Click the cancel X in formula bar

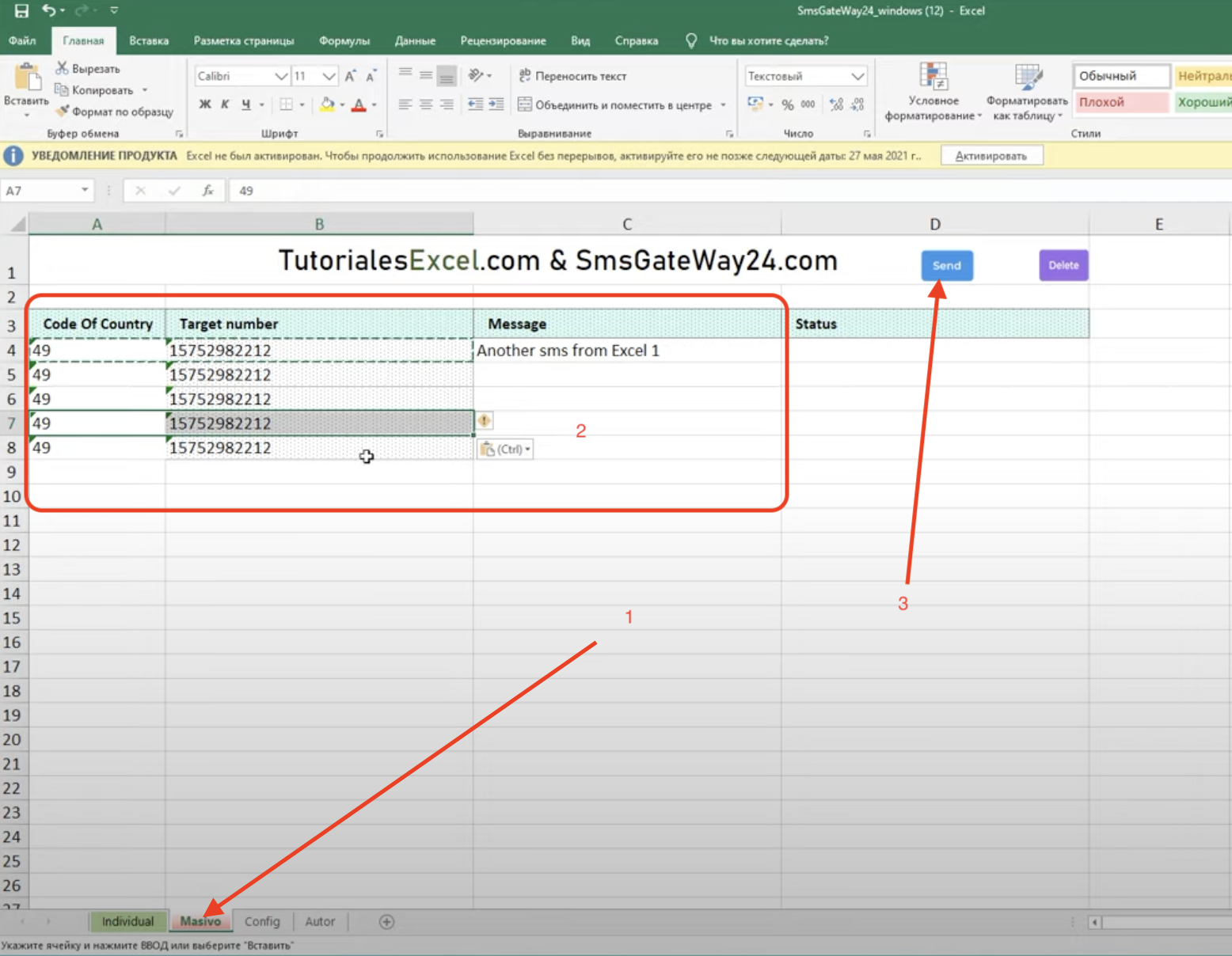[x=140, y=191]
